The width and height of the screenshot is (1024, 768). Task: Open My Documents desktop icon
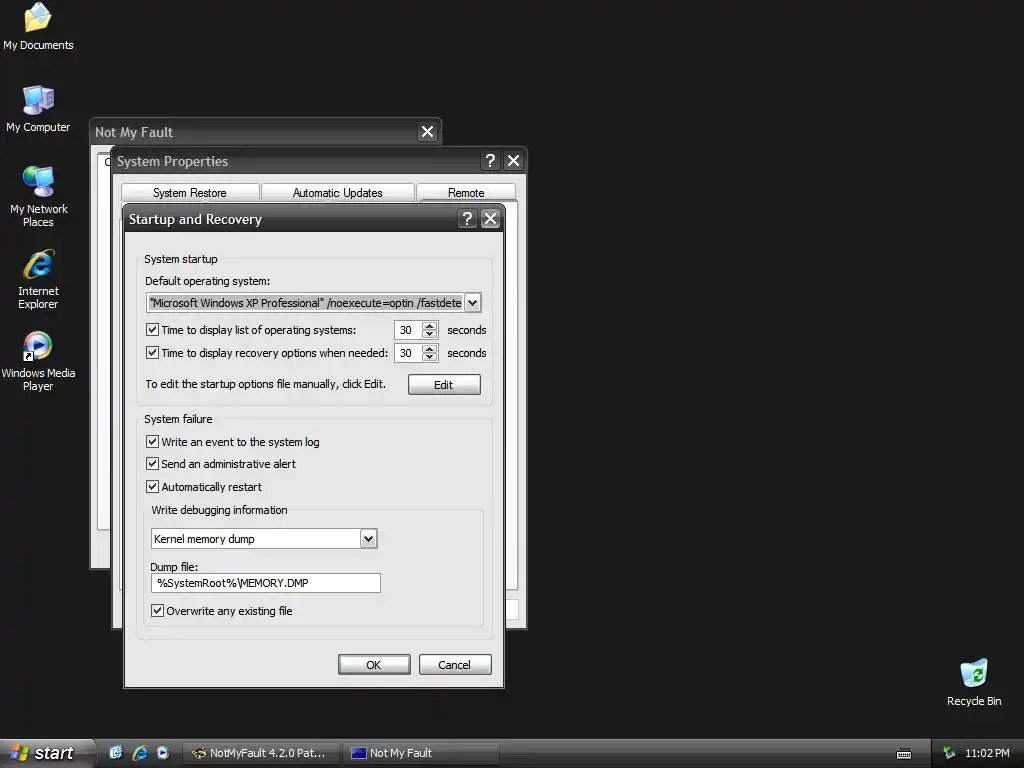(x=38, y=26)
